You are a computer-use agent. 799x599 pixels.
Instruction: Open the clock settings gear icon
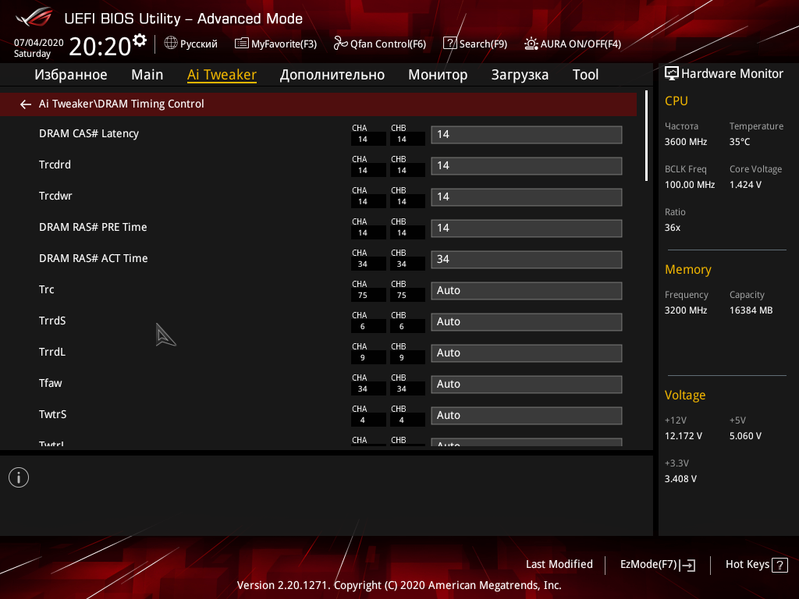coord(140,40)
